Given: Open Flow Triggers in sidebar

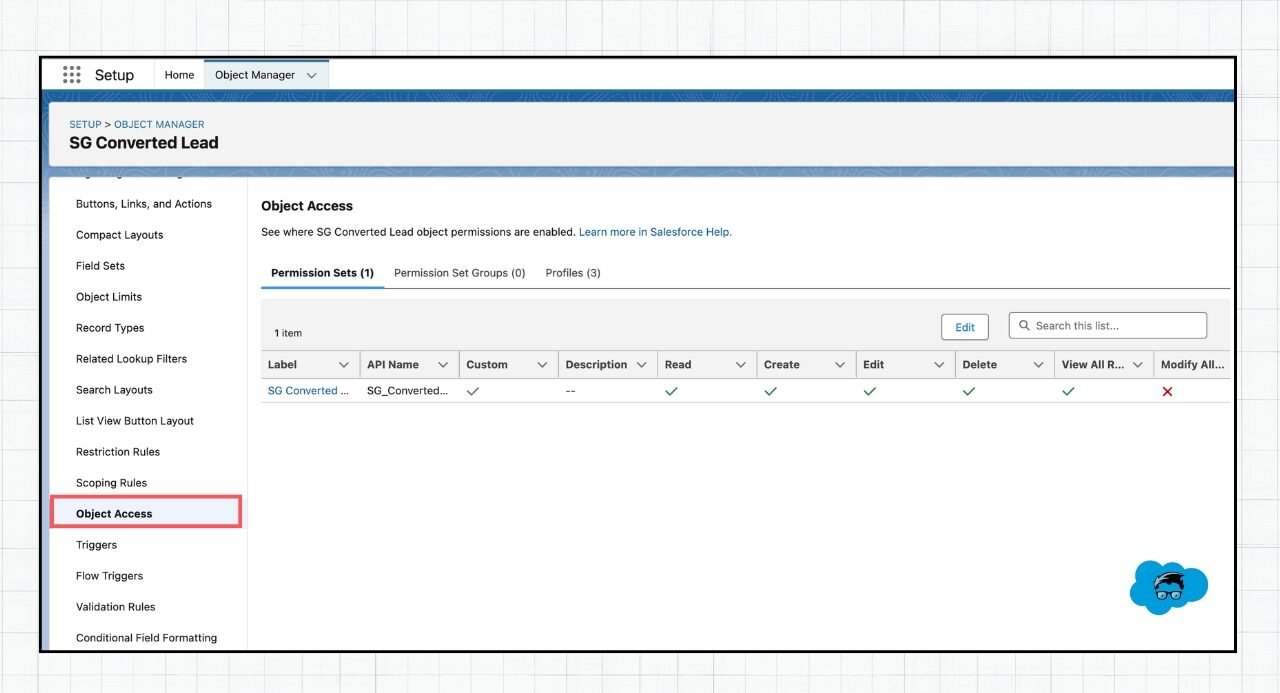Looking at the screenshot, I should [x=109, y=576].
